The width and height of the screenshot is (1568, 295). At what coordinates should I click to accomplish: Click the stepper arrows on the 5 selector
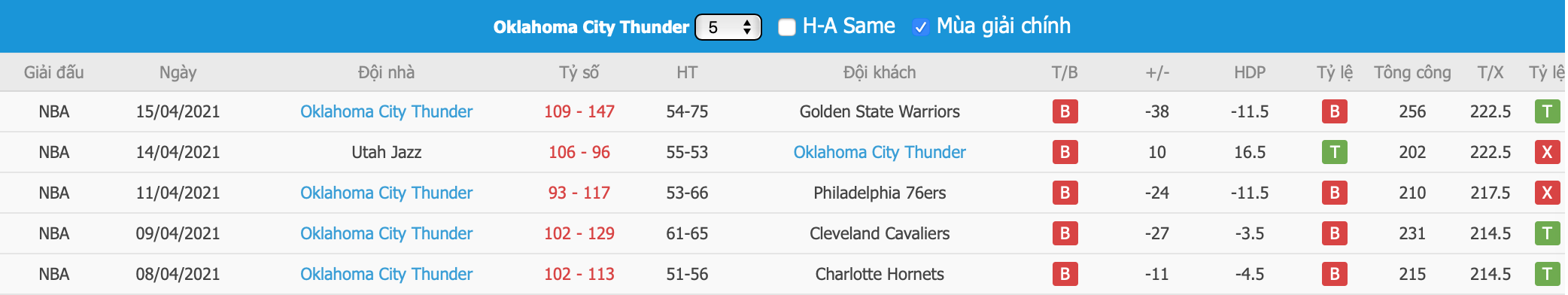coord(747,27)
